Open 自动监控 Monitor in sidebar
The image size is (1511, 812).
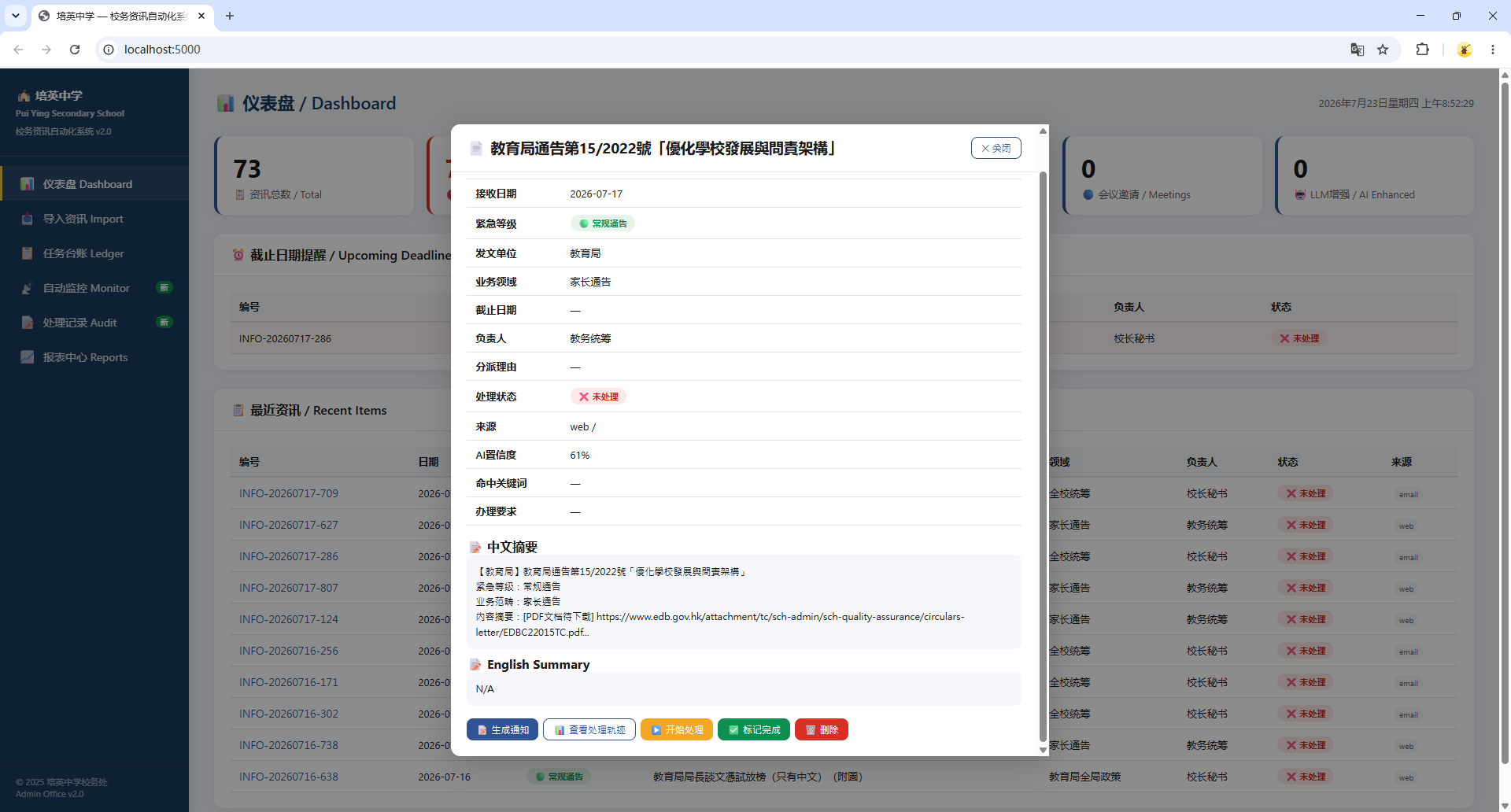coord(94,288)
